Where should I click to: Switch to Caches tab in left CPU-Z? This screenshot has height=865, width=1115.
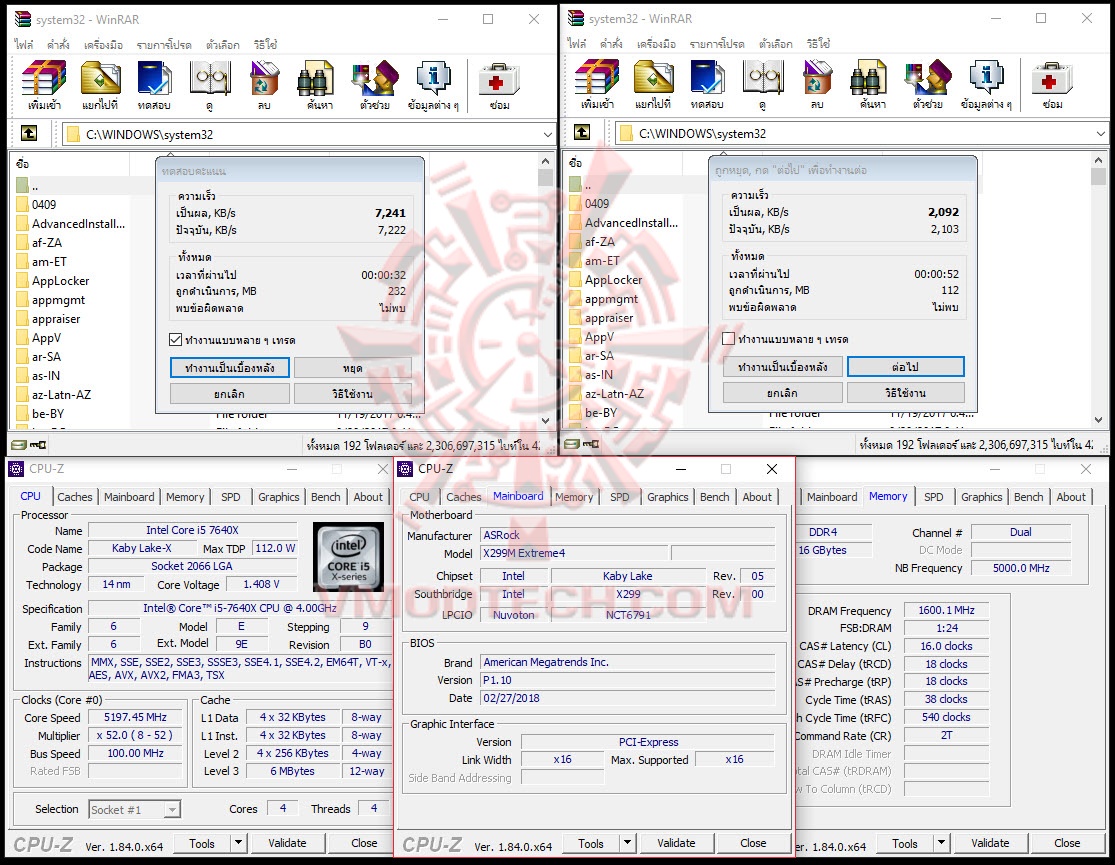coord(75,497)
